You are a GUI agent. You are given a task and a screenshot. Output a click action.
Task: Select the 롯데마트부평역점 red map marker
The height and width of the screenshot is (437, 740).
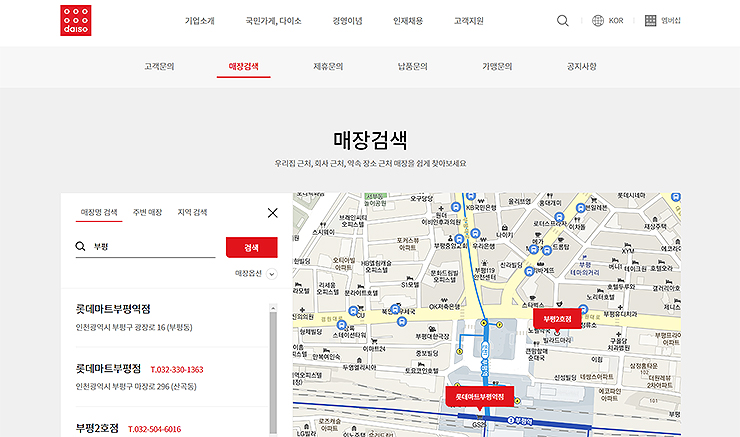click(x=479, y=397)
